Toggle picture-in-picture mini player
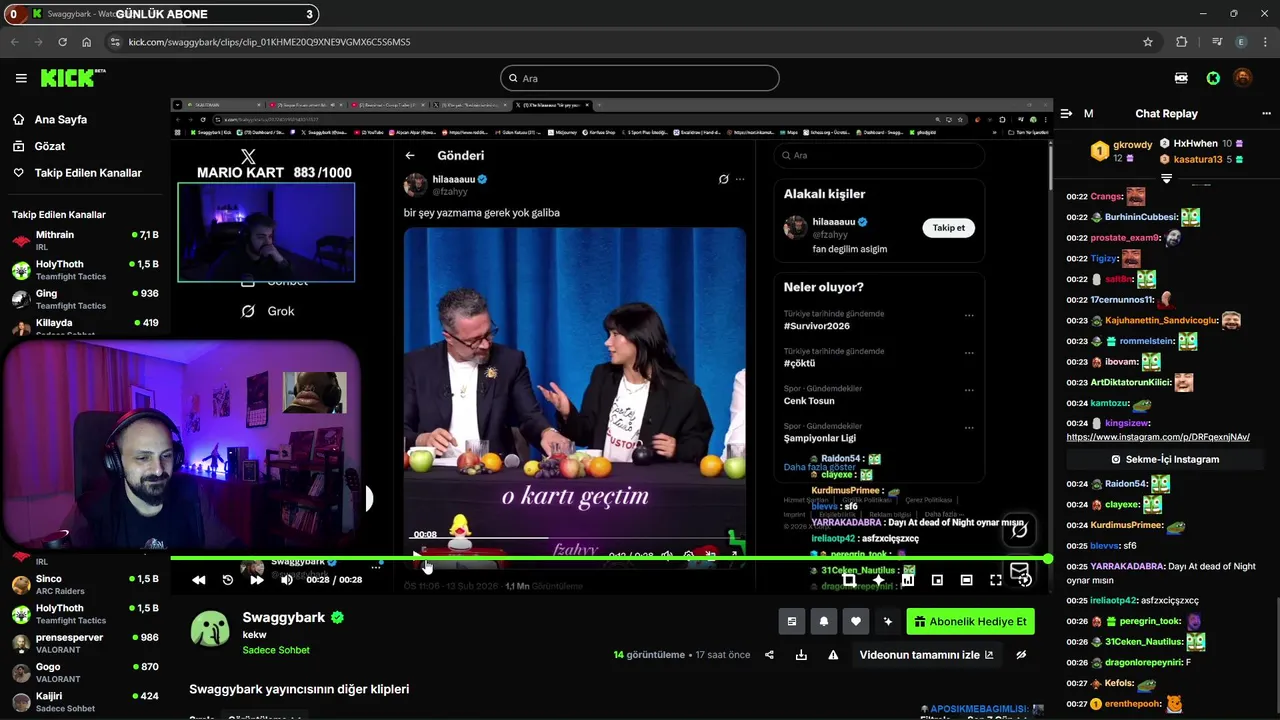 point(937,580)
